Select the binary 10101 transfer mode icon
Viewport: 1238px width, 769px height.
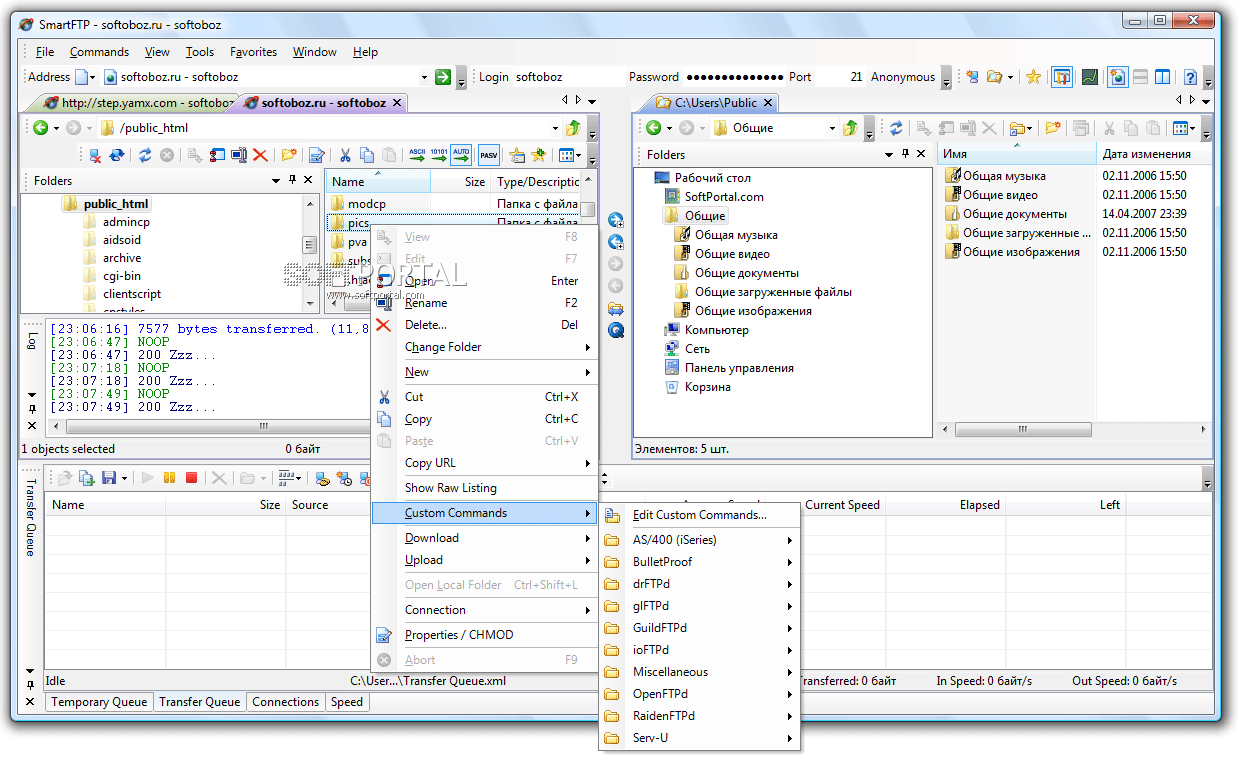coord(438,155)
